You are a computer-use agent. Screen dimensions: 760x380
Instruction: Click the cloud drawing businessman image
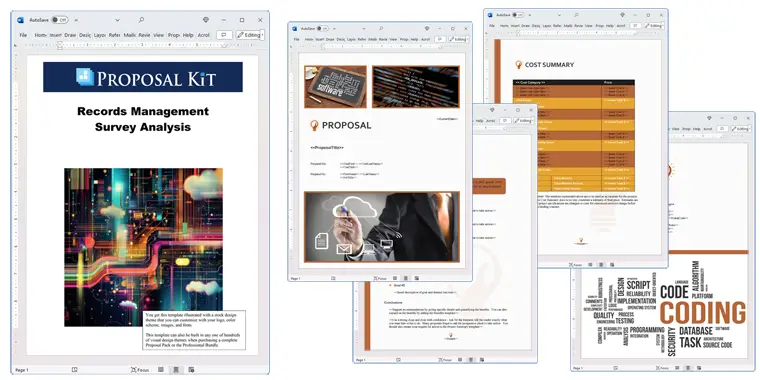tap(382, 227)
